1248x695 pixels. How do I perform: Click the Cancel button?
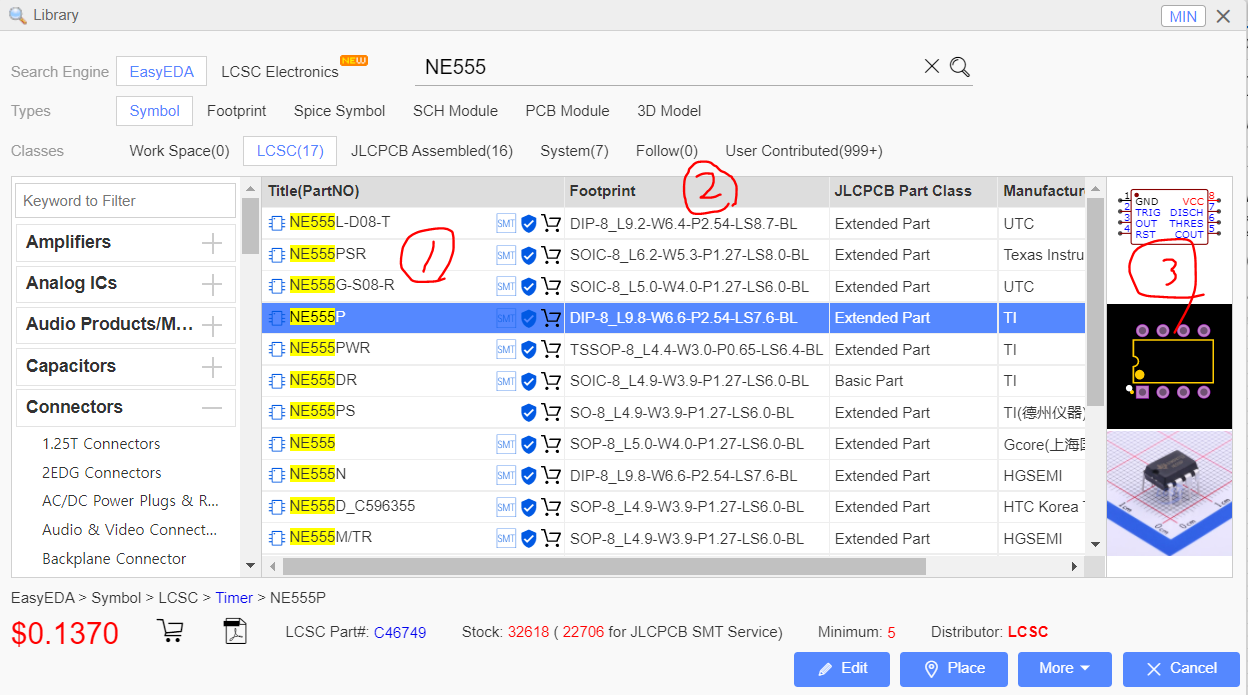click(1182, 668)
